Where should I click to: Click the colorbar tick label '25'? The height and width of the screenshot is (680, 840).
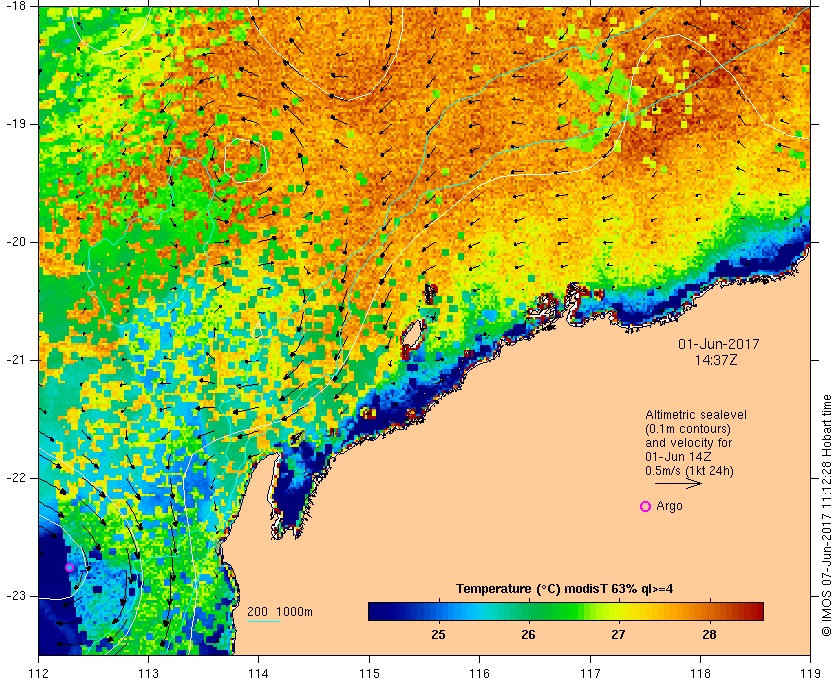[x=438, y=634]
